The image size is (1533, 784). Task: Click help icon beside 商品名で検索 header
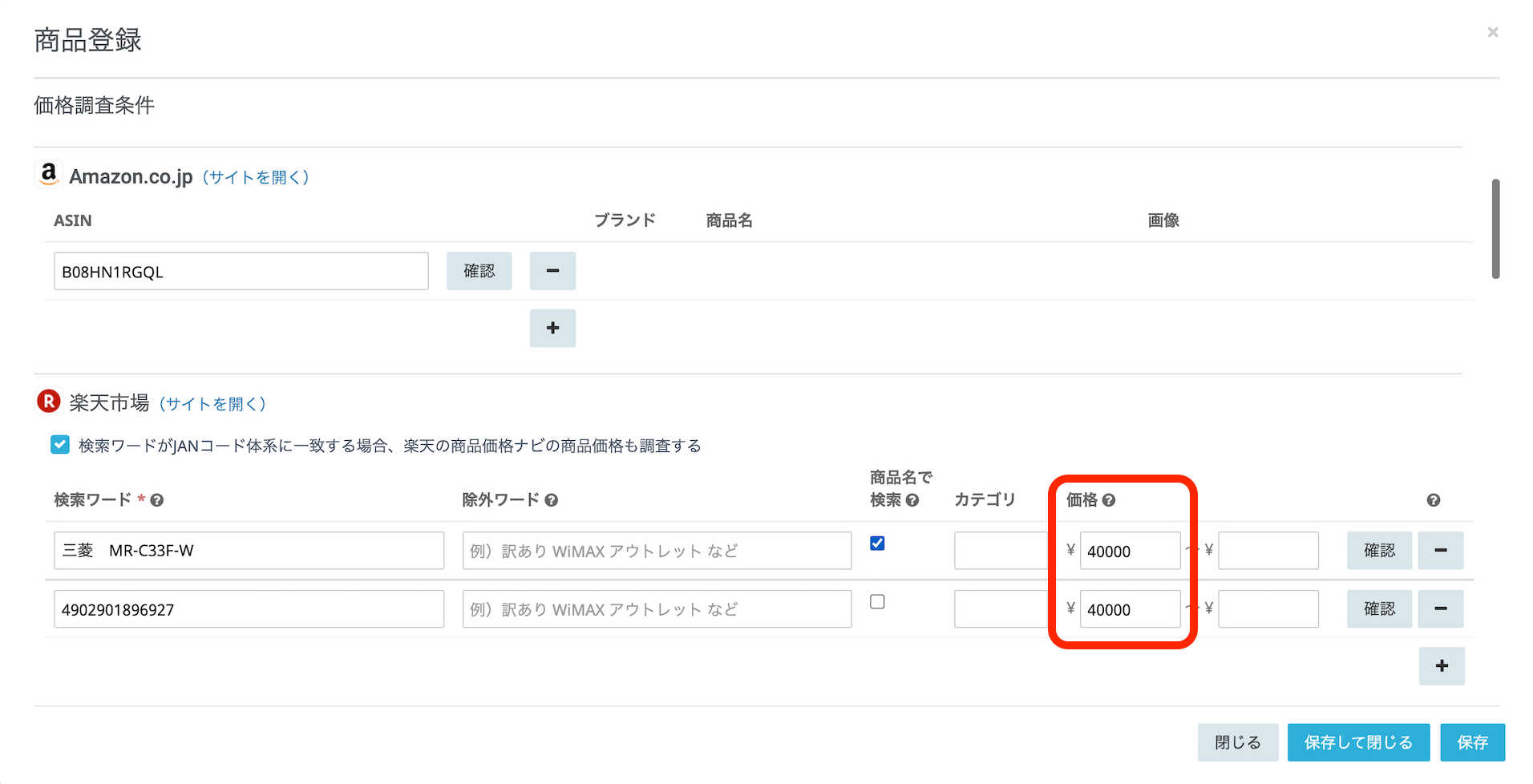coord(912,500)
